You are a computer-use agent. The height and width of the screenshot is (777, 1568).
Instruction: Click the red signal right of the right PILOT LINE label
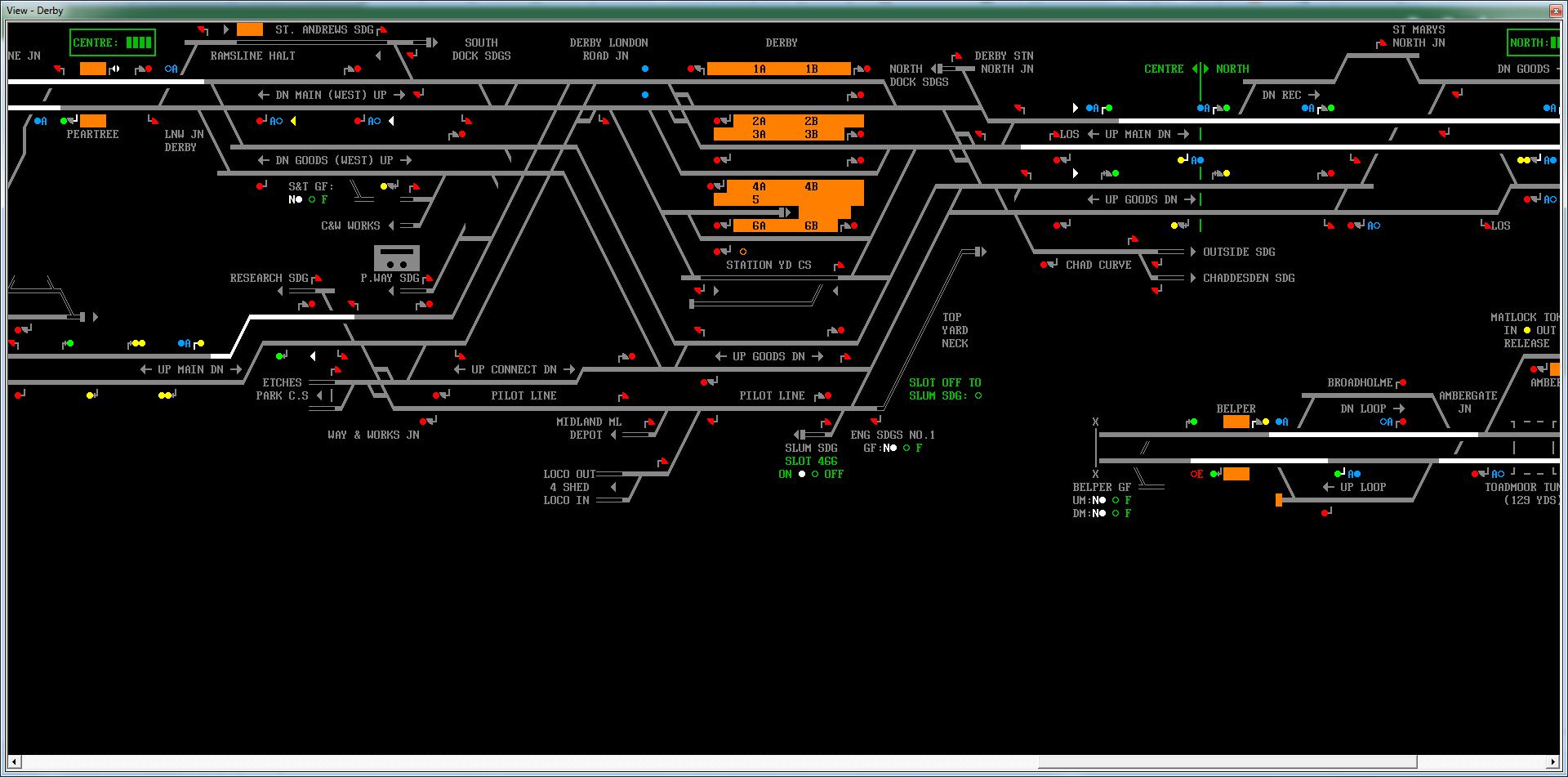[x=827, y=396]
